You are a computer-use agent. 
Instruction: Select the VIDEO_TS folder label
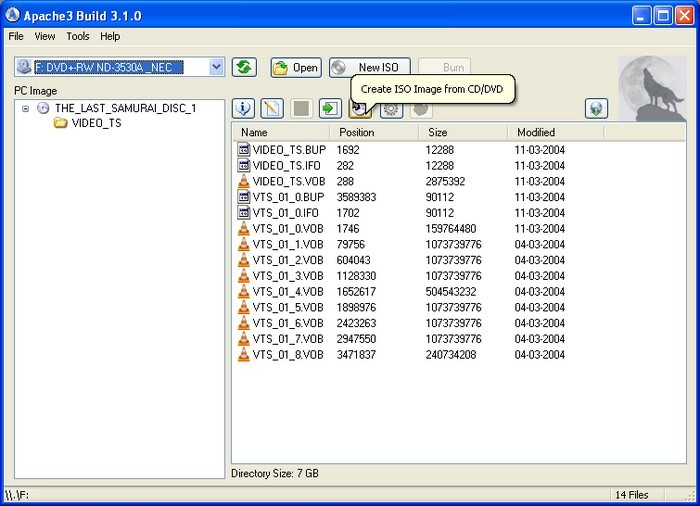pyautogui.click(x=96, y=123)
